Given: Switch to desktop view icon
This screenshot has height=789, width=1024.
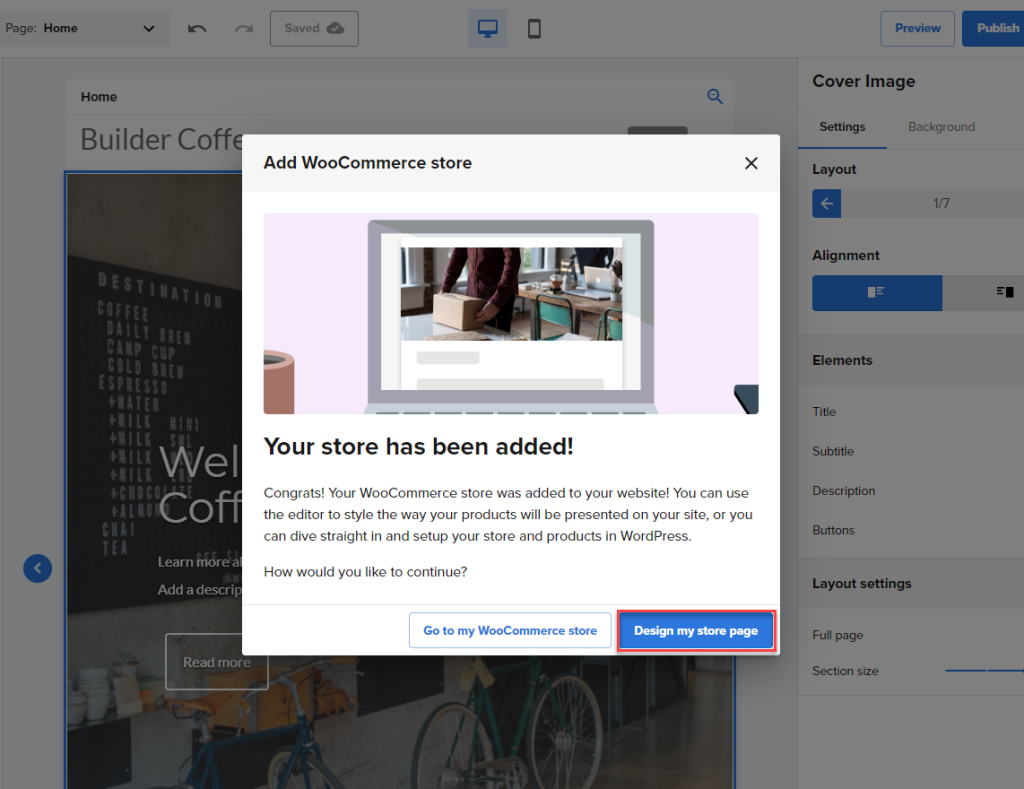Looking at the screenshot, I should pos(487,28).
